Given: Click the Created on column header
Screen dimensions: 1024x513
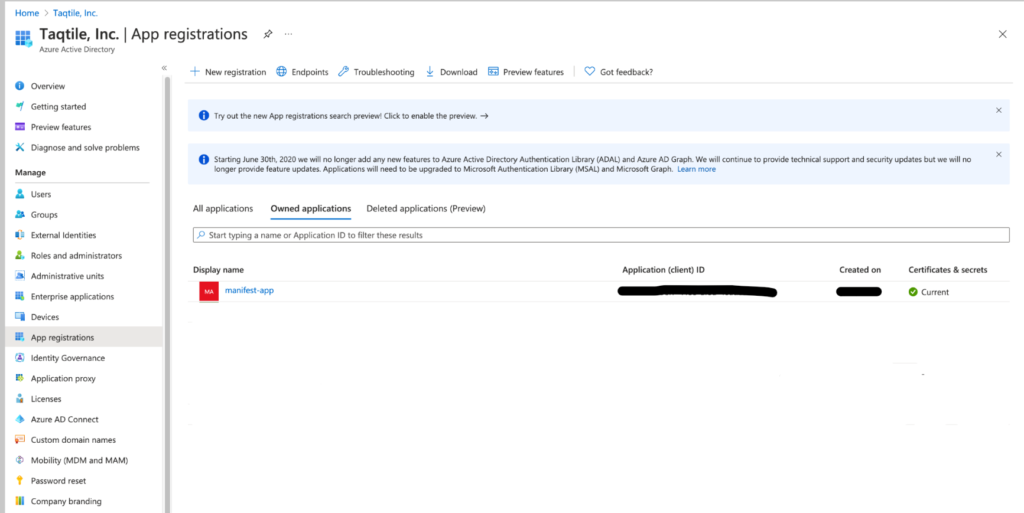Looking at the screenshot, I should click(x=860, y=270).
